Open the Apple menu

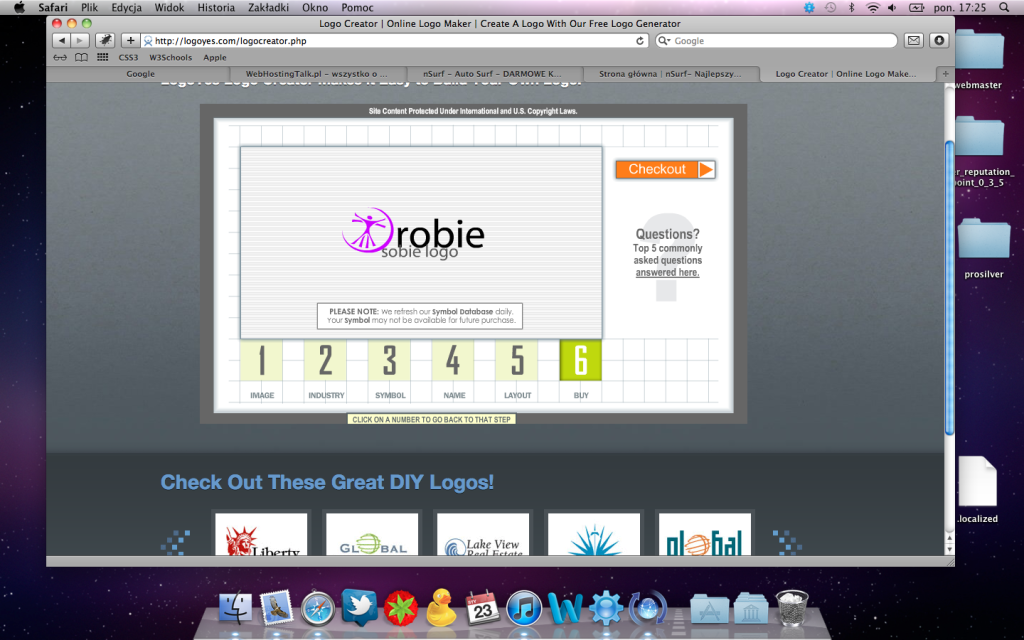(19, 7)
